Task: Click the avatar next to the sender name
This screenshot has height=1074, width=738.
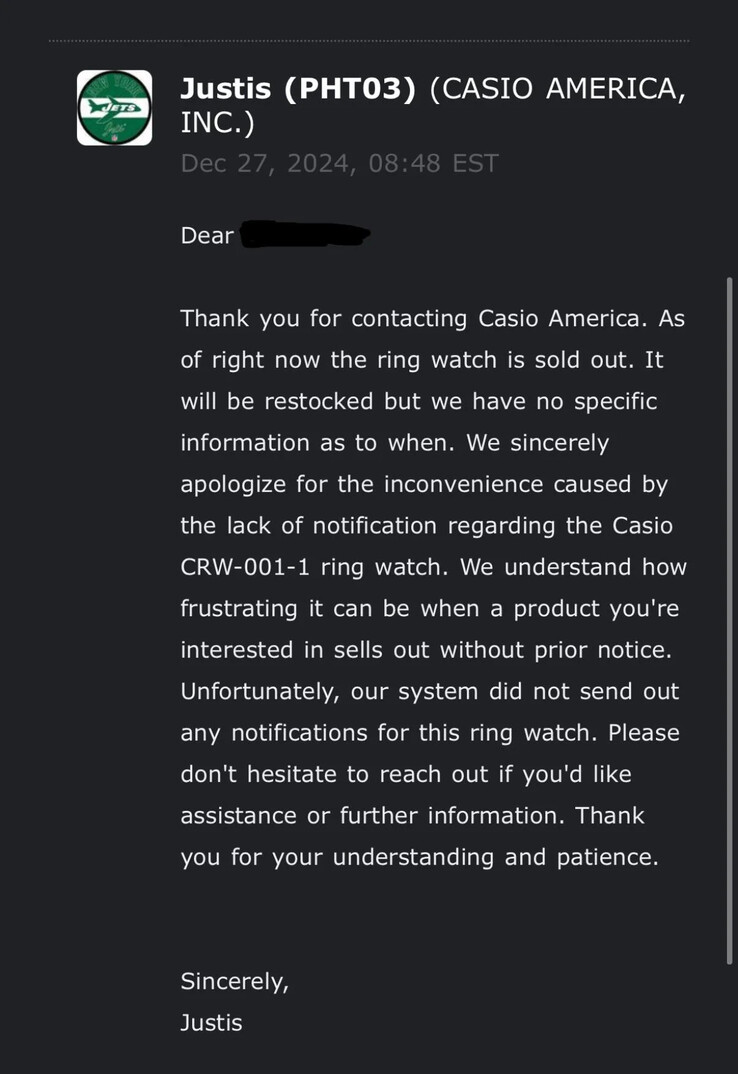Action: click(114, 106)
